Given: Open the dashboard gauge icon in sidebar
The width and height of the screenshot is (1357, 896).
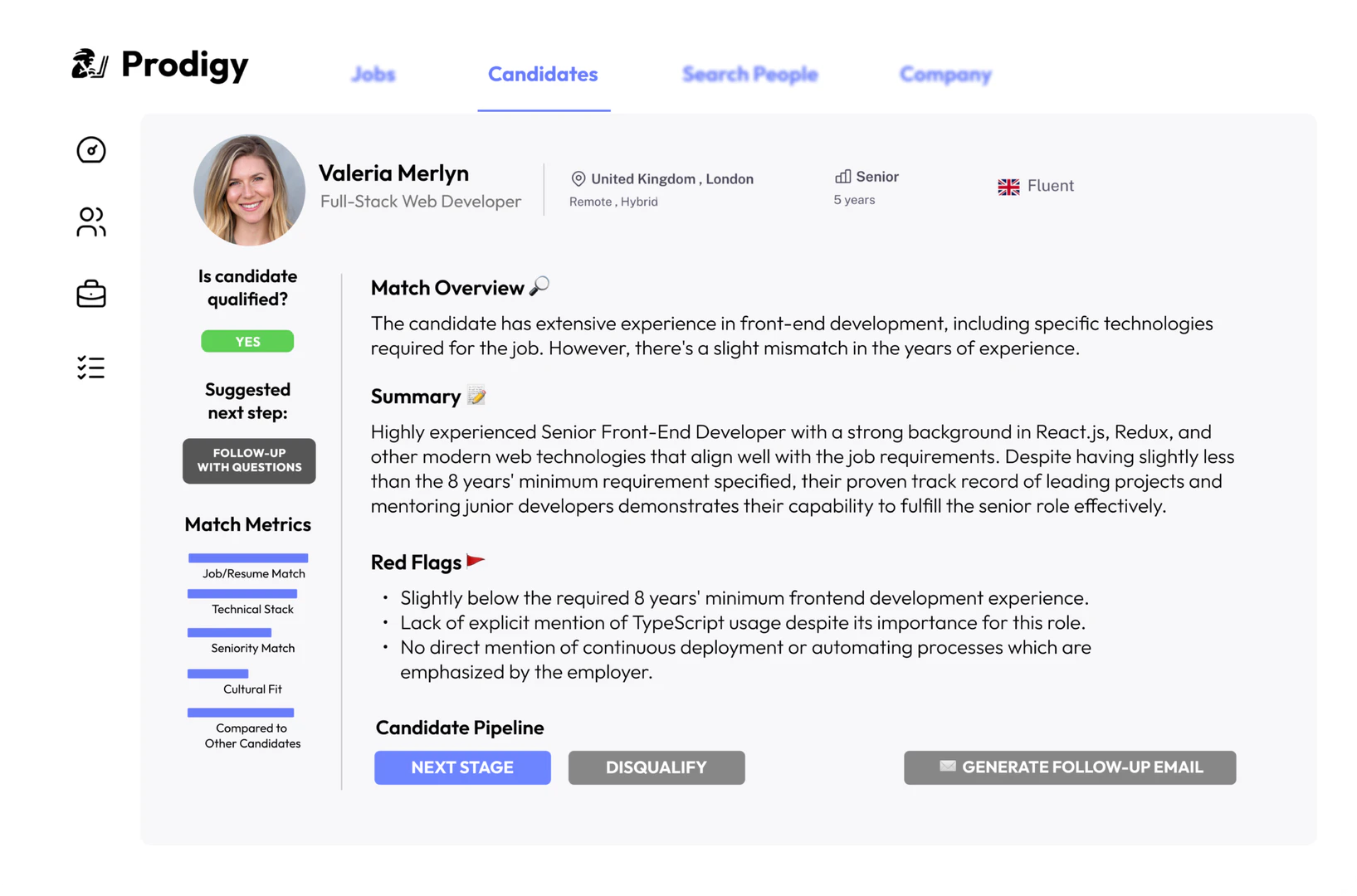Looking at the screenshot, I should (x=91, y=150).
